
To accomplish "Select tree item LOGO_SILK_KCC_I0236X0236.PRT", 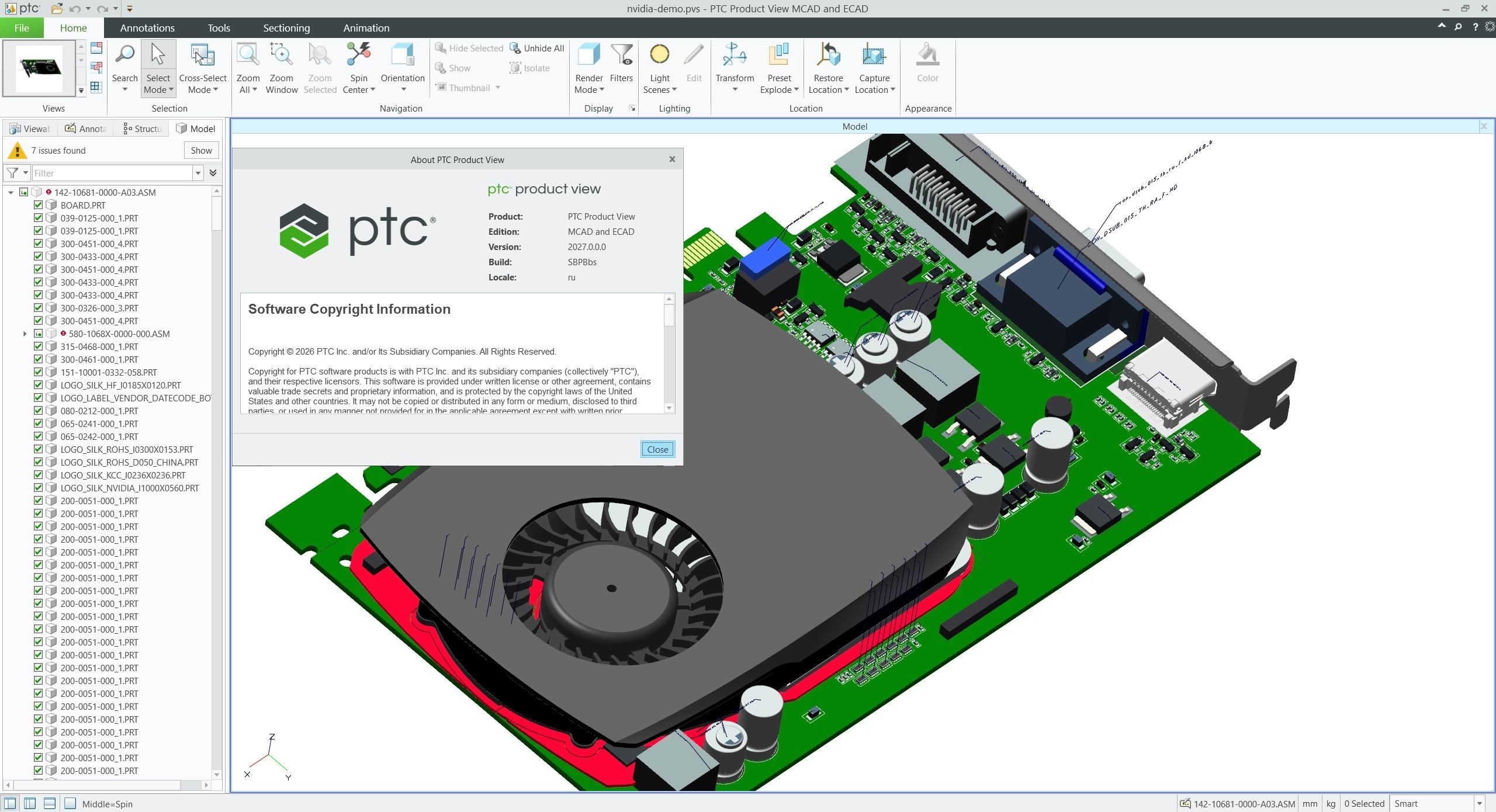I will [123, 475].
